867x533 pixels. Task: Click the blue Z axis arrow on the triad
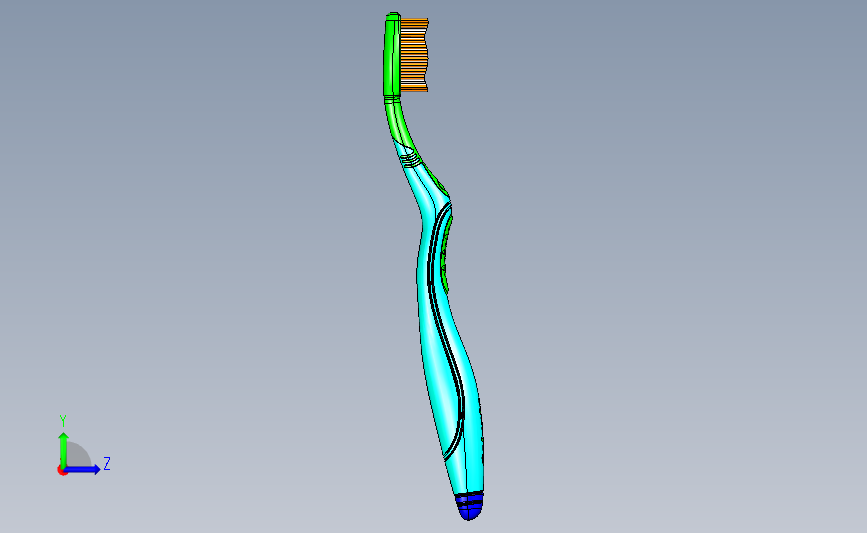[x=83, y=469]
